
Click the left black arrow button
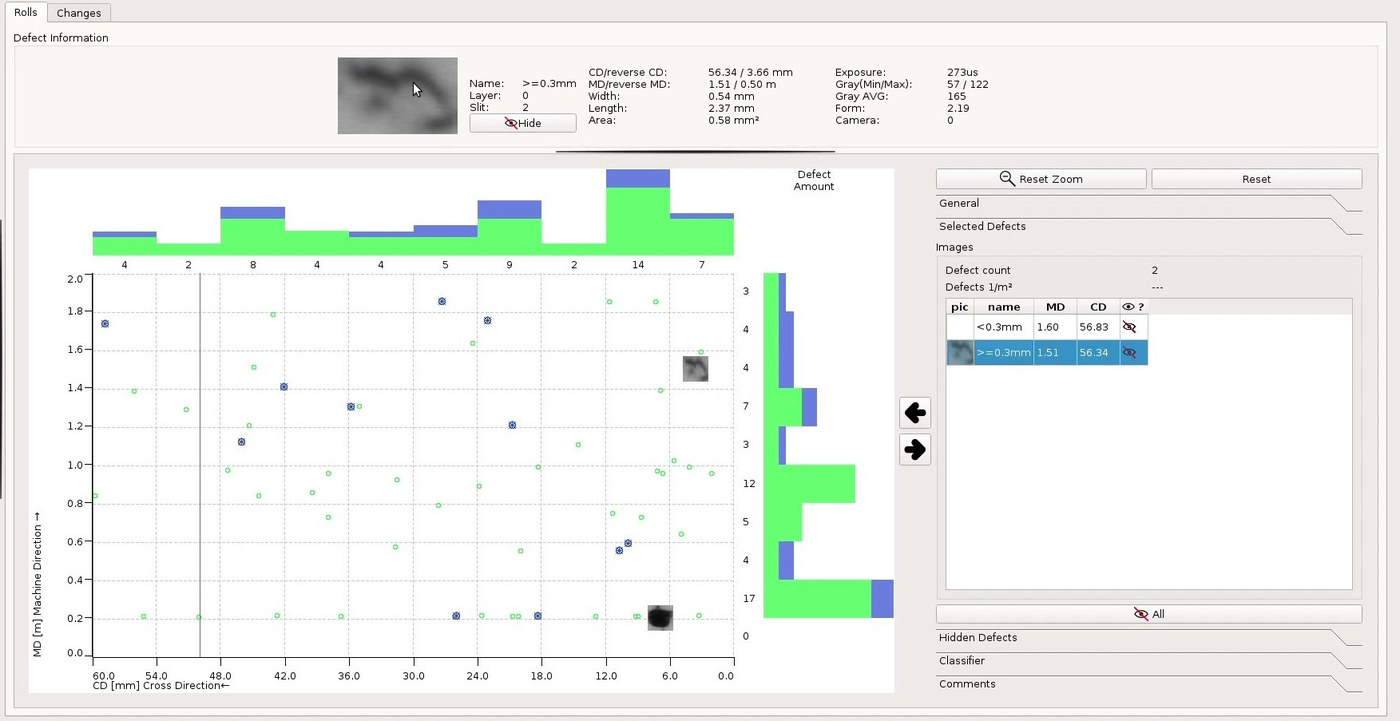click(914, 412)
